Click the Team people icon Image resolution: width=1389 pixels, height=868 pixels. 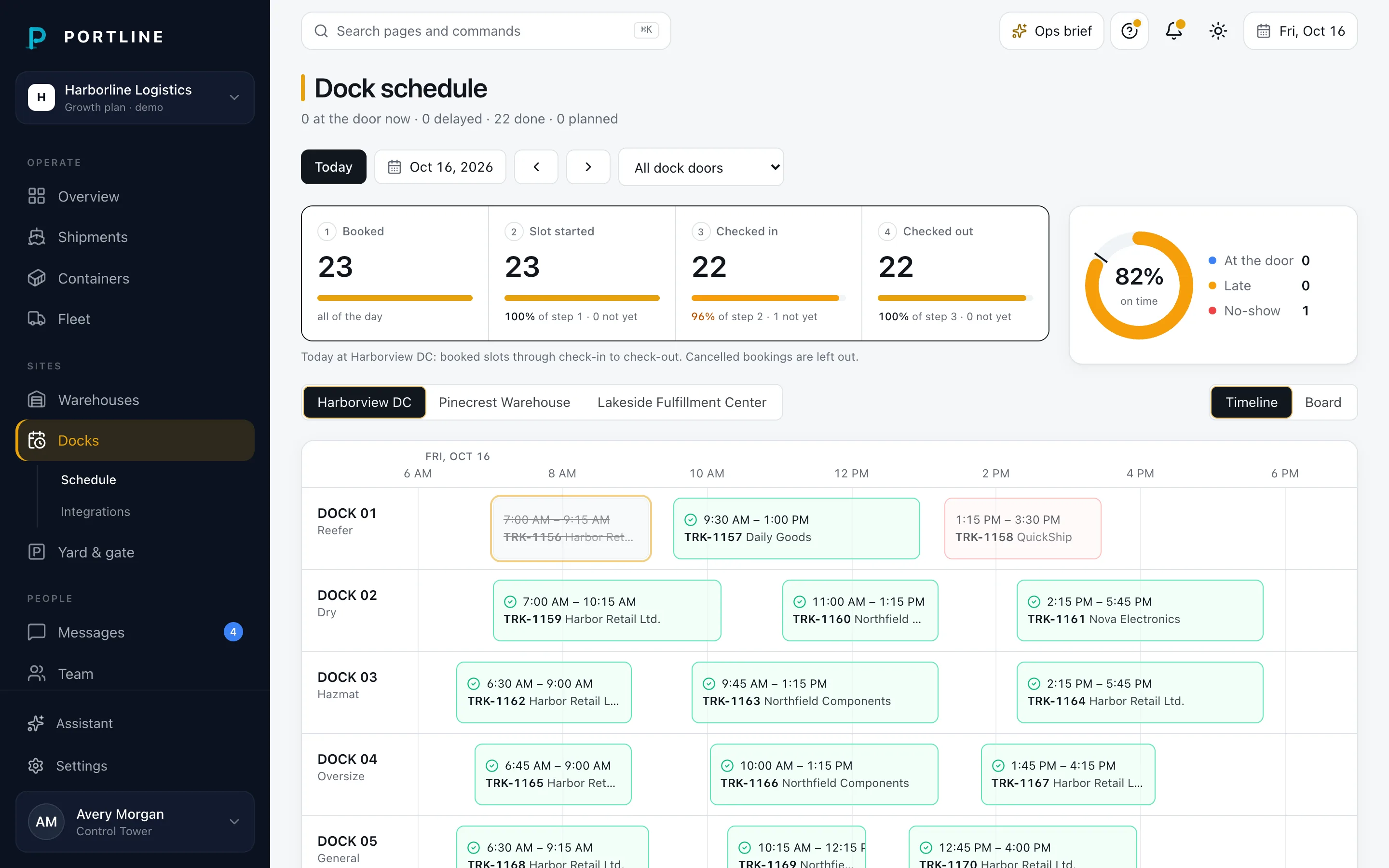point(37,673)
